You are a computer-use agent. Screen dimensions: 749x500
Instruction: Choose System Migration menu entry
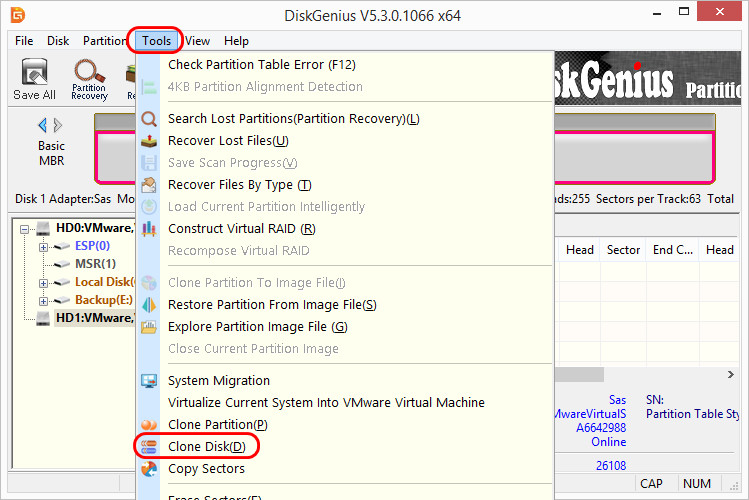coord(219,381)
